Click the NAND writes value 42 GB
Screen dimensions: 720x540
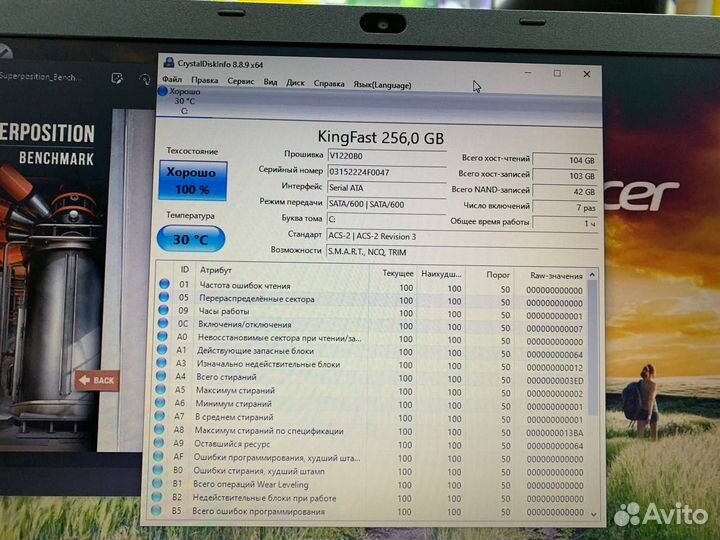pos(564,192)
